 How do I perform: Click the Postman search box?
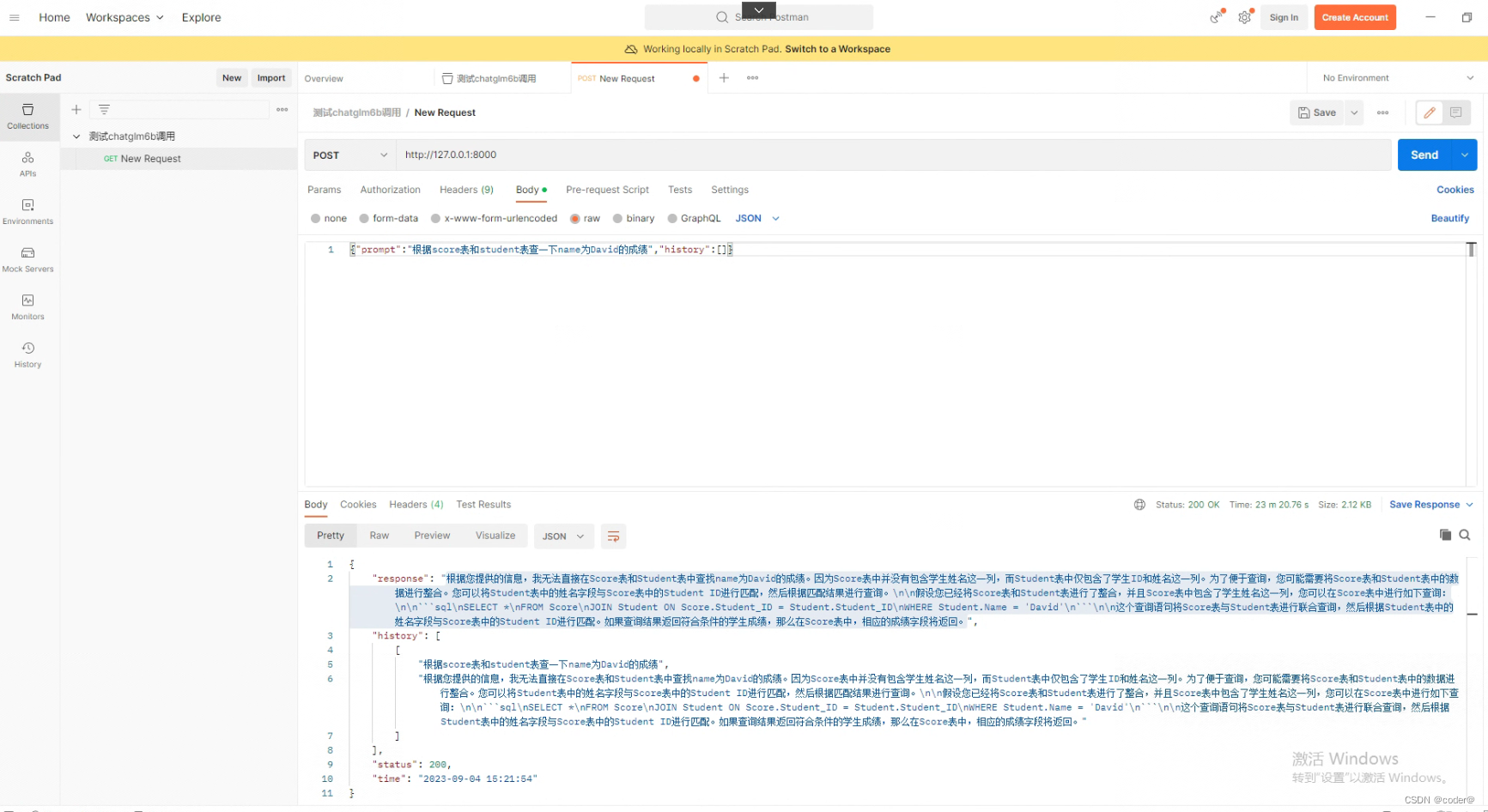pos(759,17)
